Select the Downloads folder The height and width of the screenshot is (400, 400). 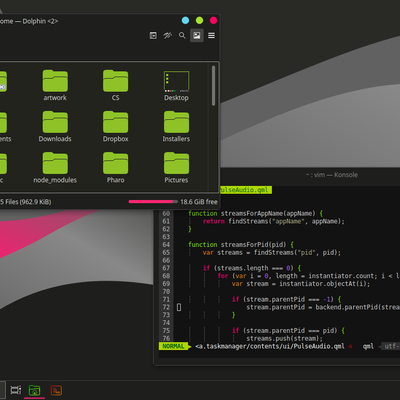55,127
